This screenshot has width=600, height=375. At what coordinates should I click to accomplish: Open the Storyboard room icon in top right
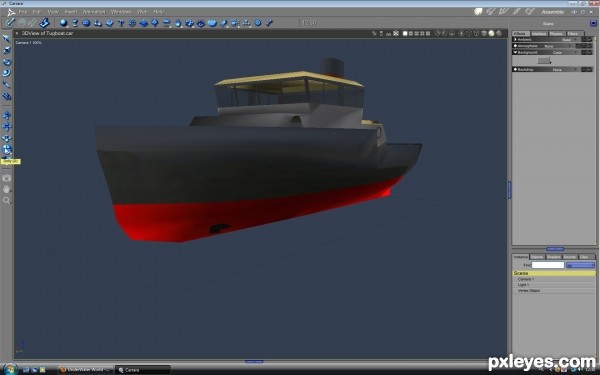coord(504,12)
